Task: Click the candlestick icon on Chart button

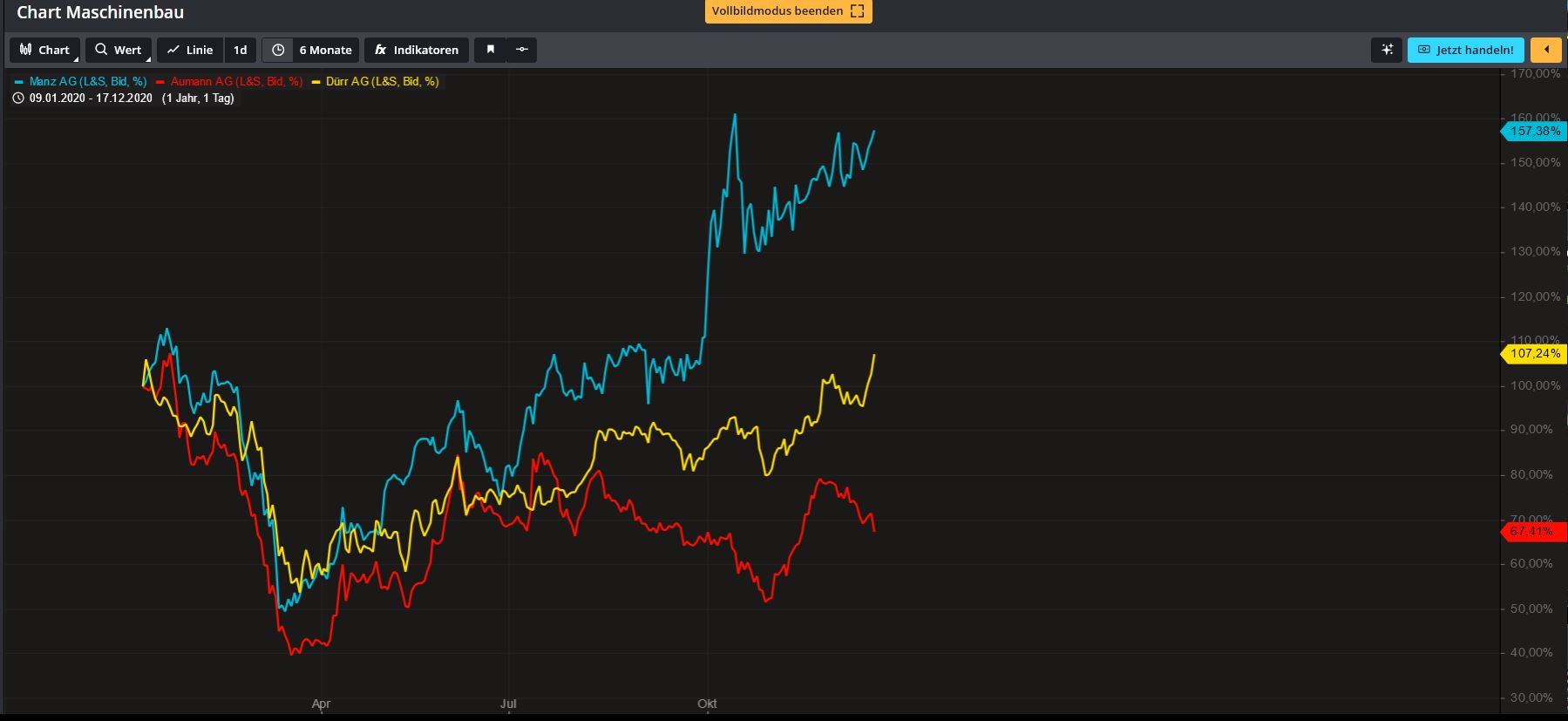Action: pos(26,50)
